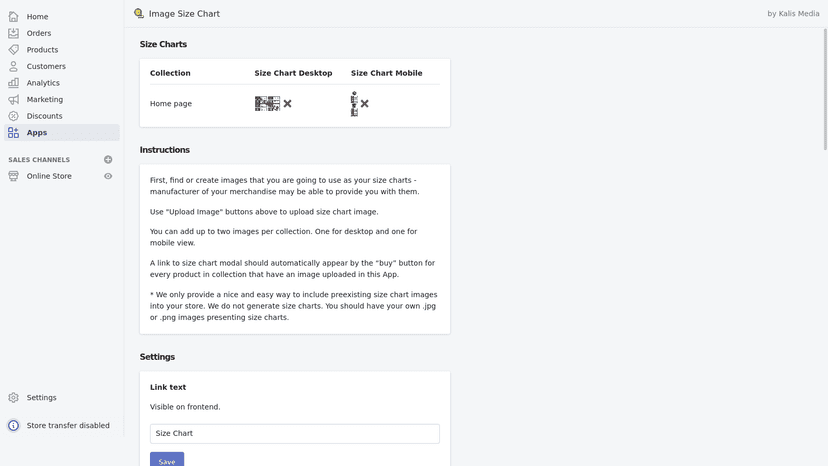Click the Orders inbox icon

(13, 33)
